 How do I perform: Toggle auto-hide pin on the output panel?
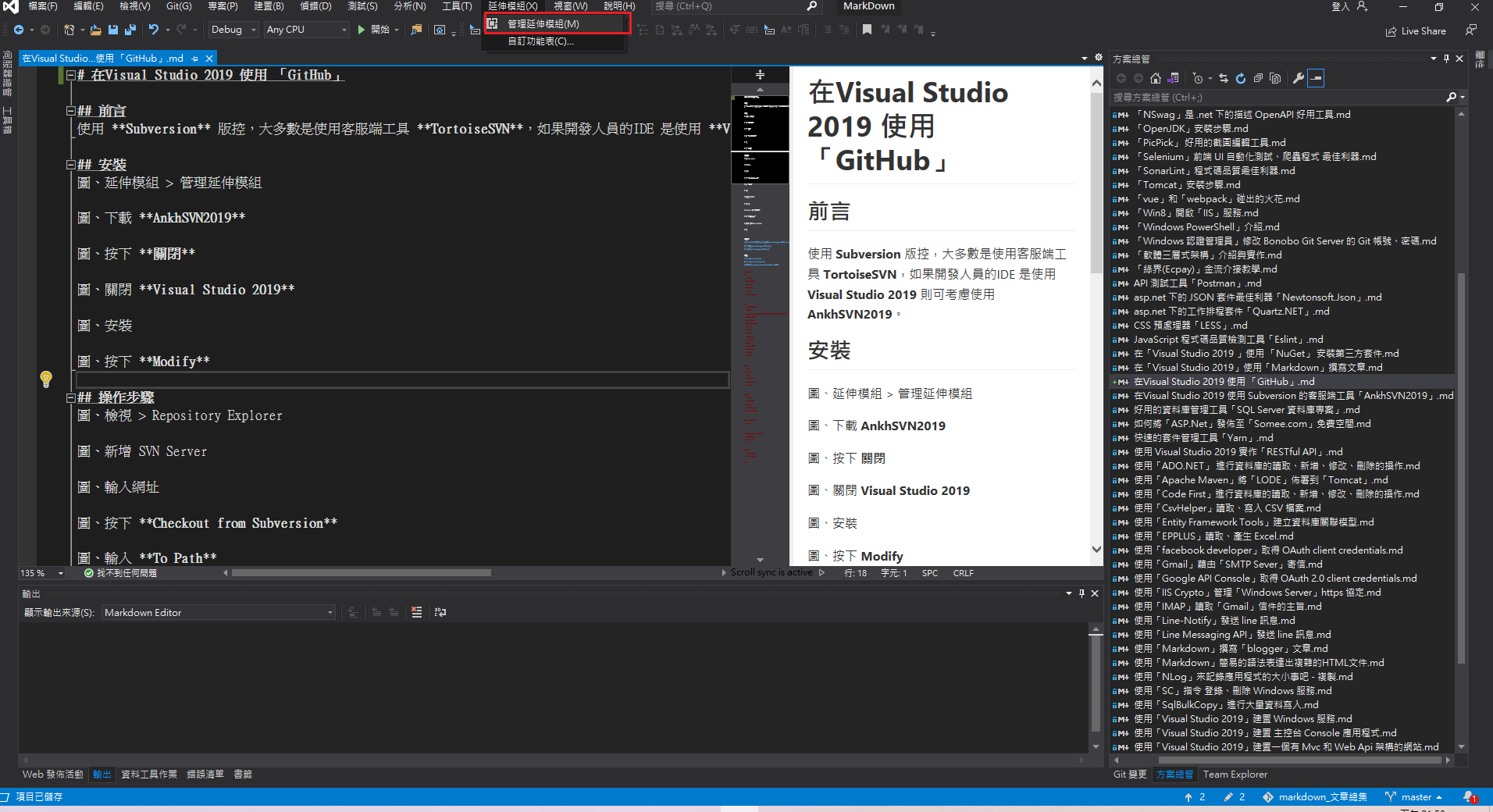pos(1081,593)
